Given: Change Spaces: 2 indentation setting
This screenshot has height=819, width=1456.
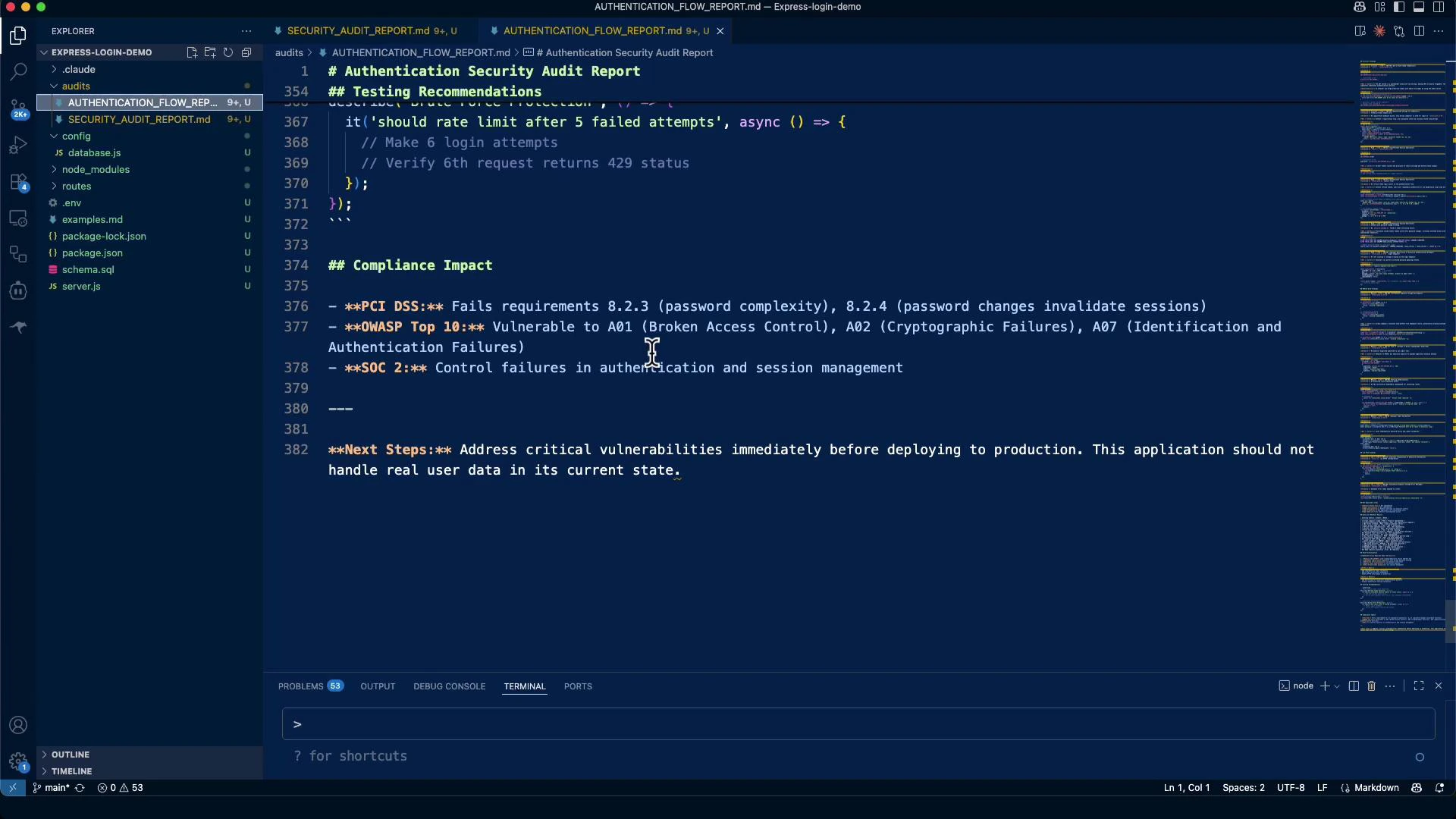Looking at the screenshot, I should [1244, 788].
